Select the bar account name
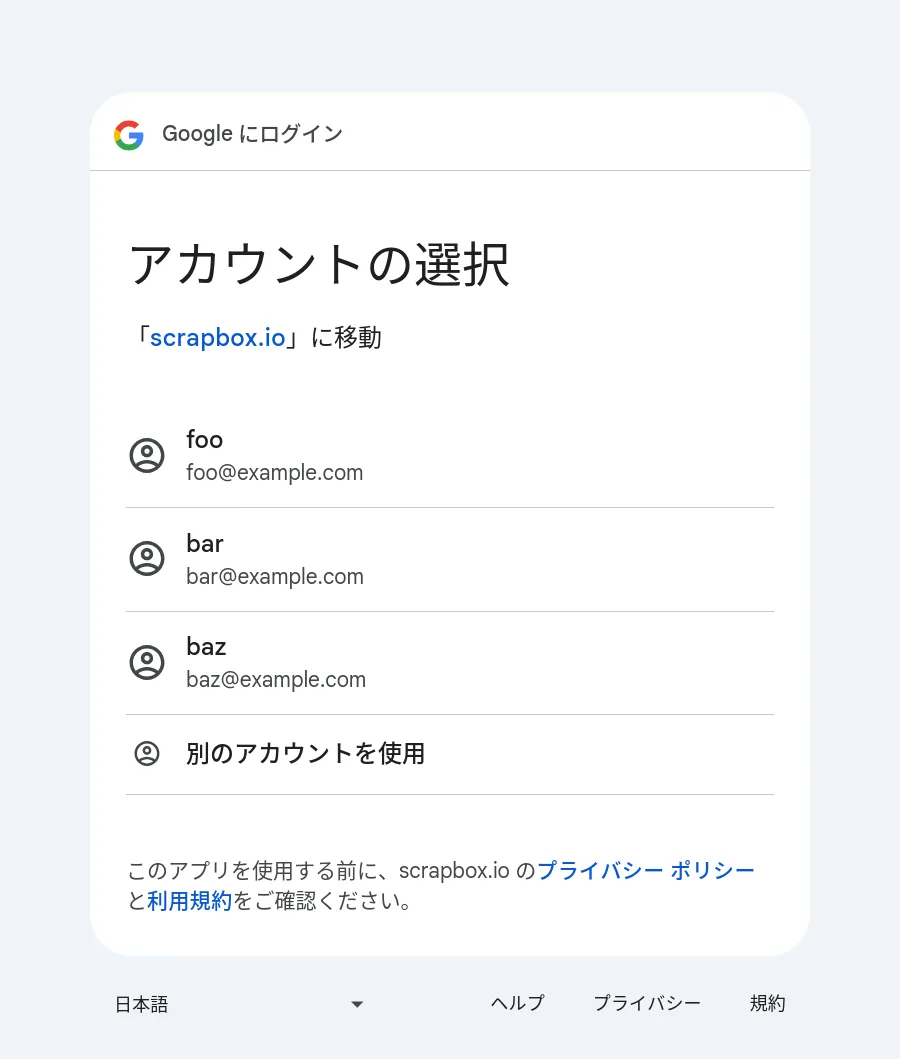This screenshot has height=1059, width=900. (x=205, y=543)
